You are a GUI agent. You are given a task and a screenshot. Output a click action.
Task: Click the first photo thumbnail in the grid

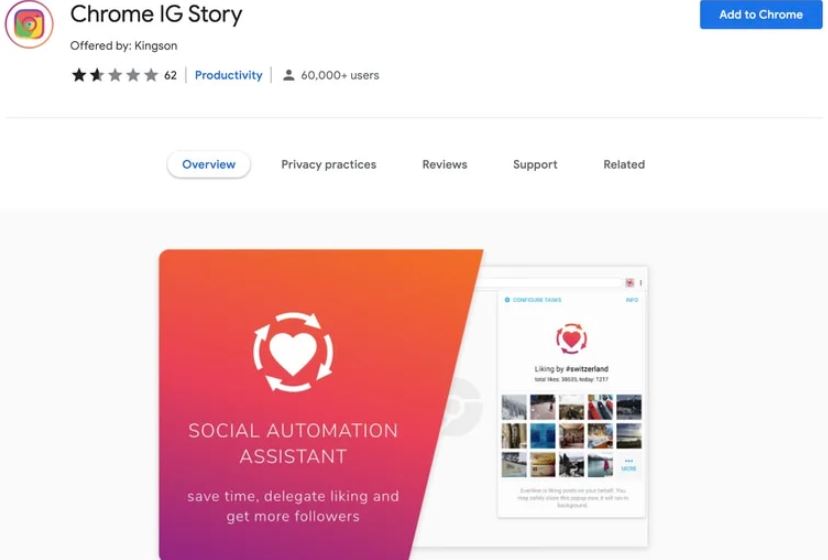click(514, 407)
